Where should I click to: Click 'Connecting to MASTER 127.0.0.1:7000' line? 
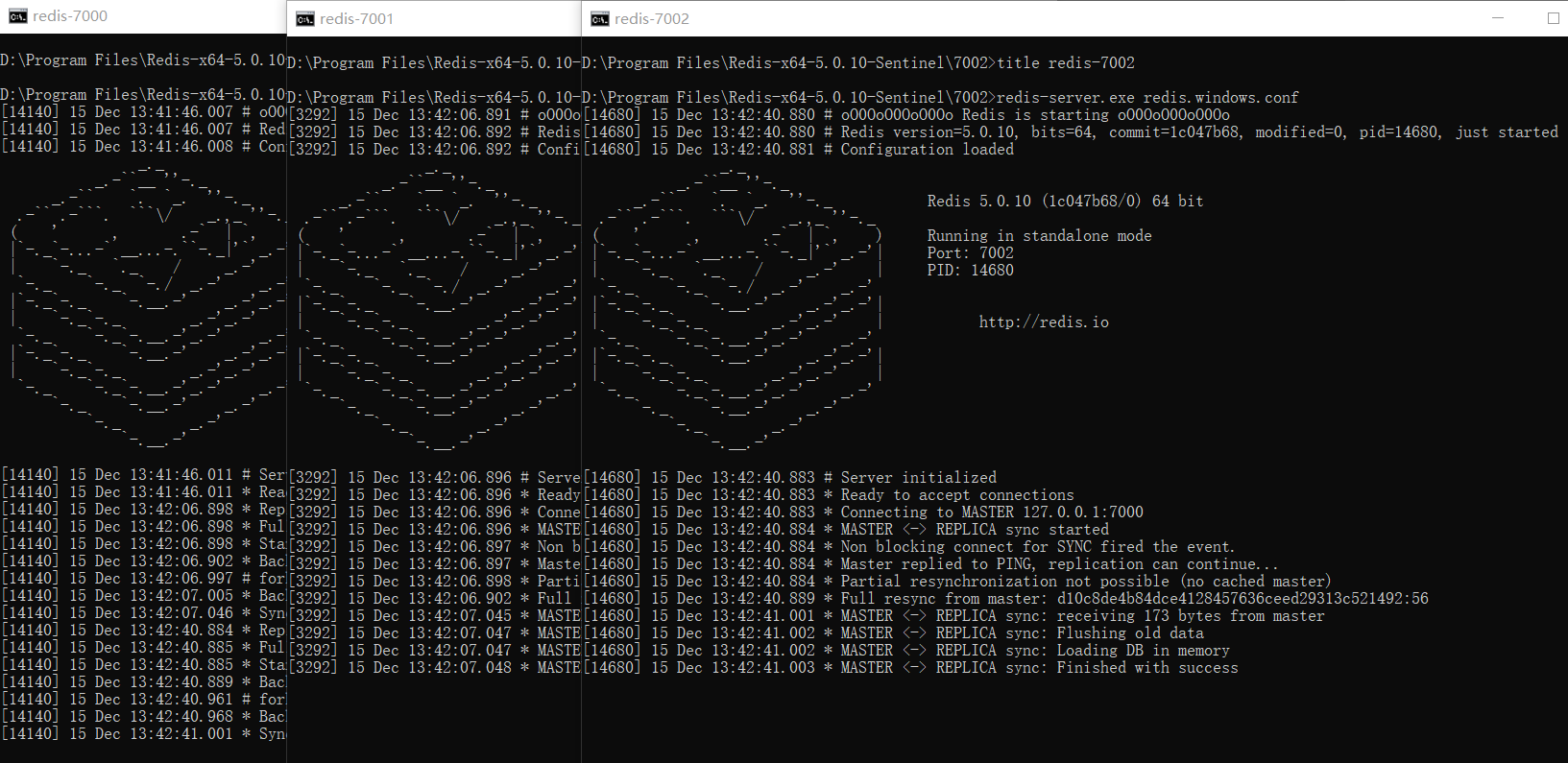tap(863, 513)
